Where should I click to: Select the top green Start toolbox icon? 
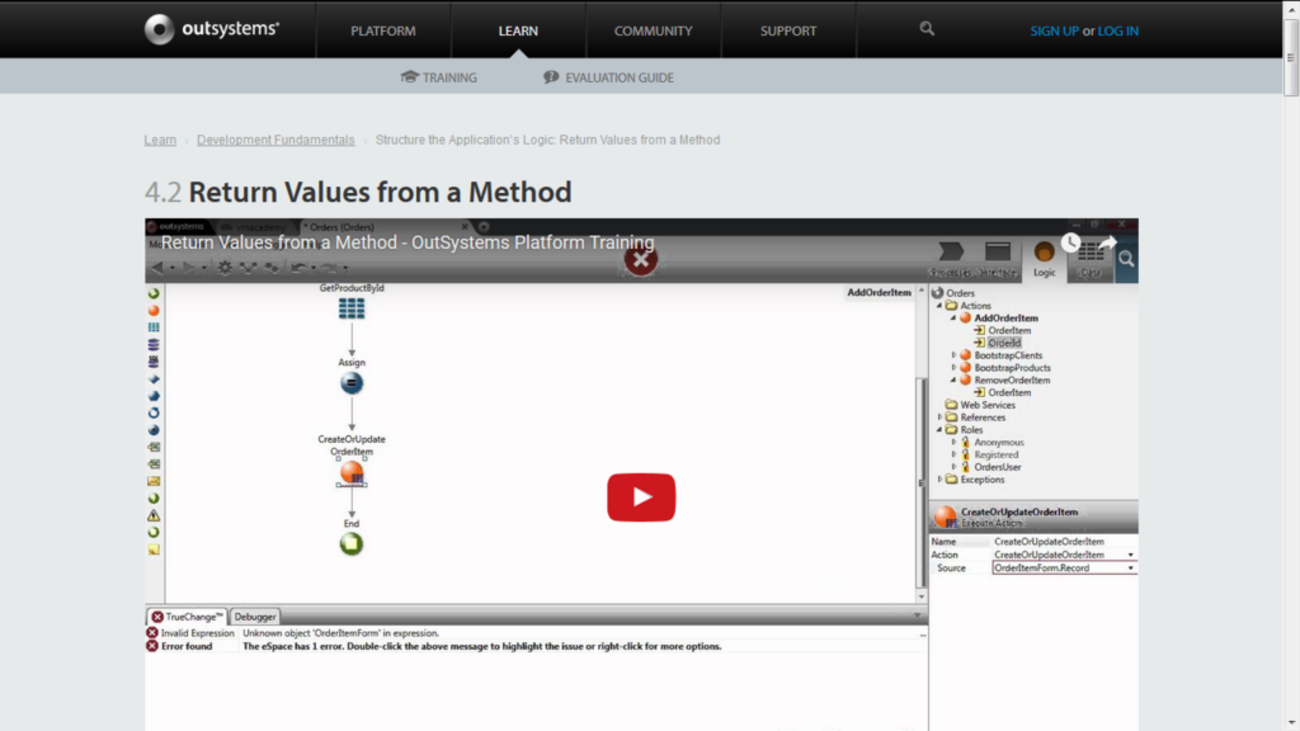pyautogui.click(x=153, y=293)
